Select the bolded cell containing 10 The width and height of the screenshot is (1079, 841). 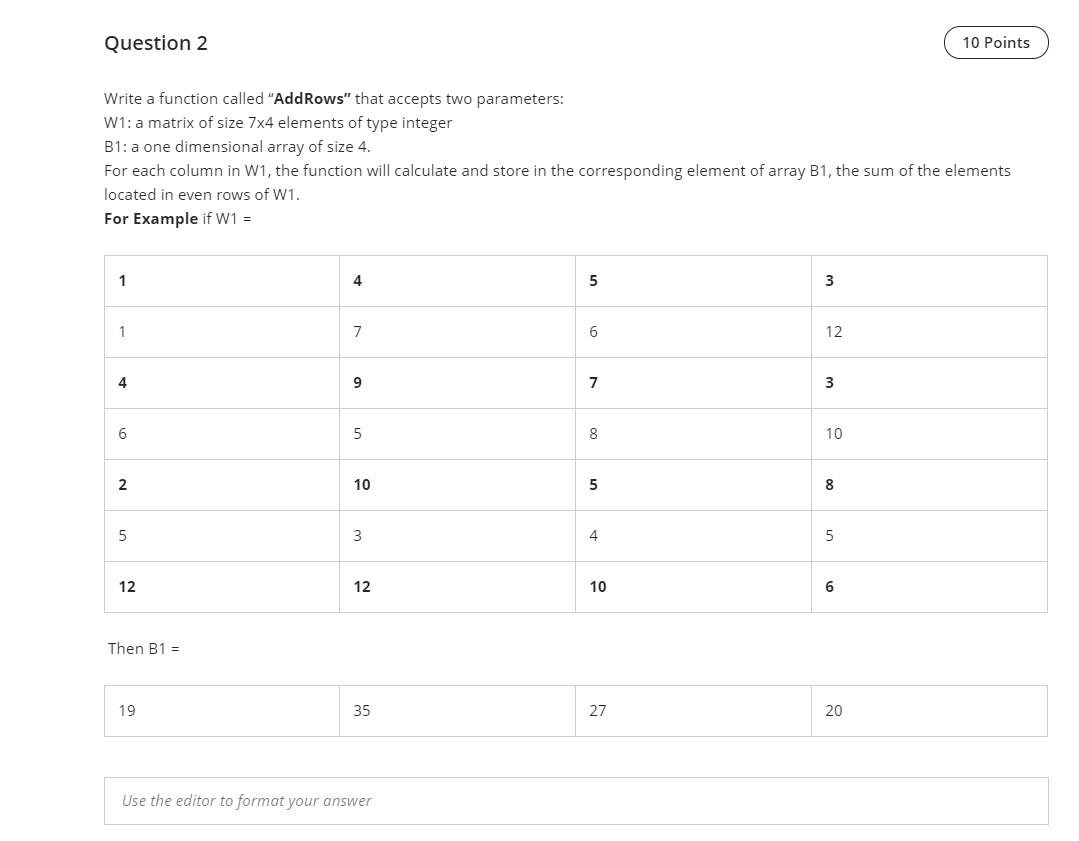(361, 484)
